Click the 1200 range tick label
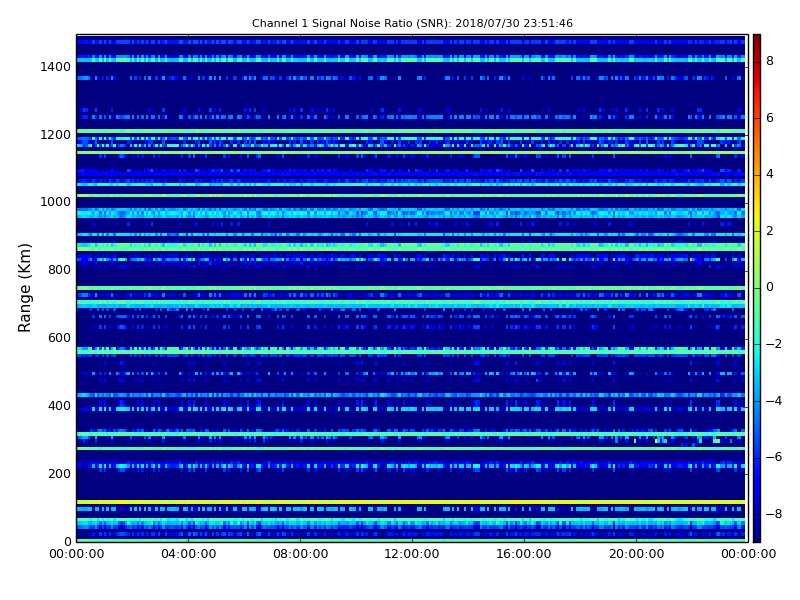Image resolution: width=800 pixels, height=600 pixels. pyautogui.click(x=55, y=135)
